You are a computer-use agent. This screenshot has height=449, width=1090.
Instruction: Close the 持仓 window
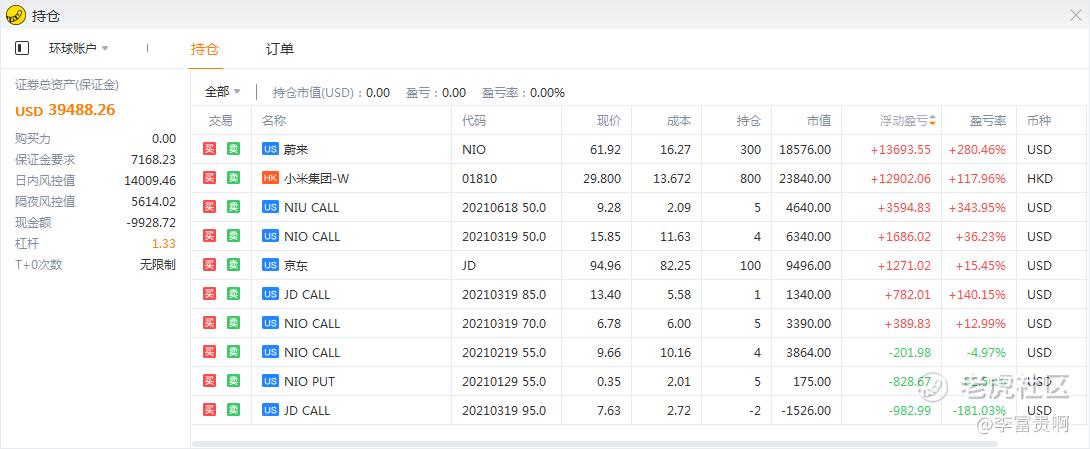[1075, 15]
